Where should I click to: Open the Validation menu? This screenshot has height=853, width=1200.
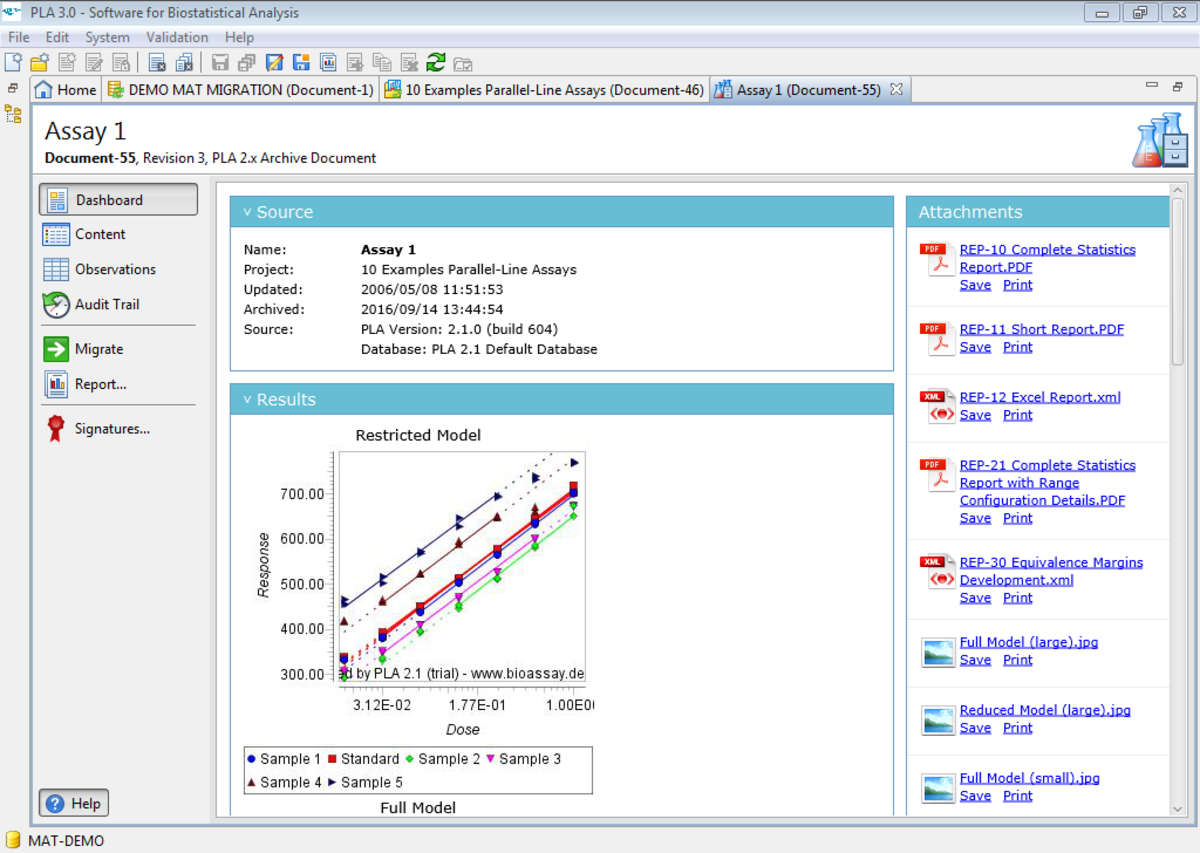tap(177, 37)
